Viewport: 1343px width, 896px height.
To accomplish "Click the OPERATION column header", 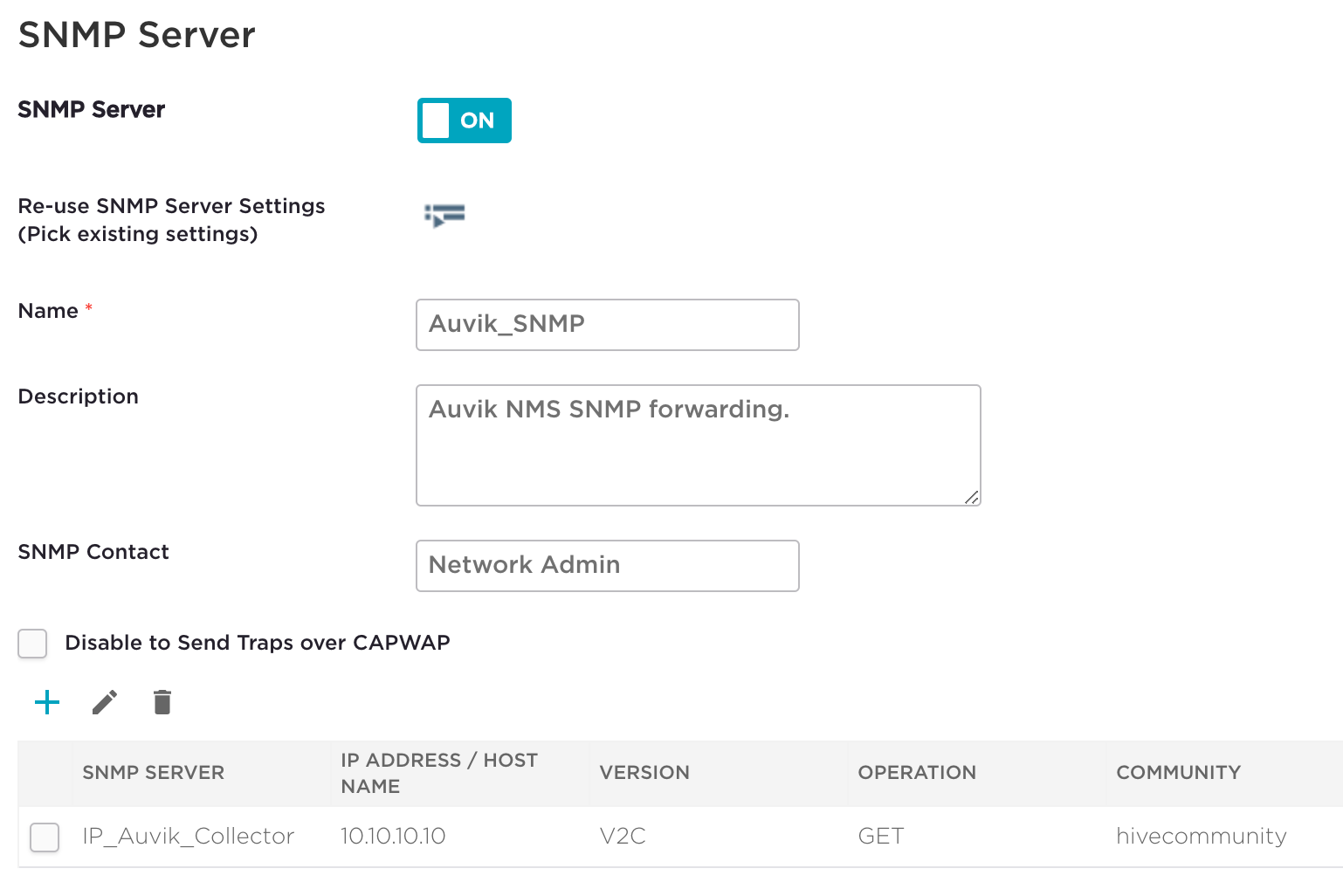I will 917,773.
